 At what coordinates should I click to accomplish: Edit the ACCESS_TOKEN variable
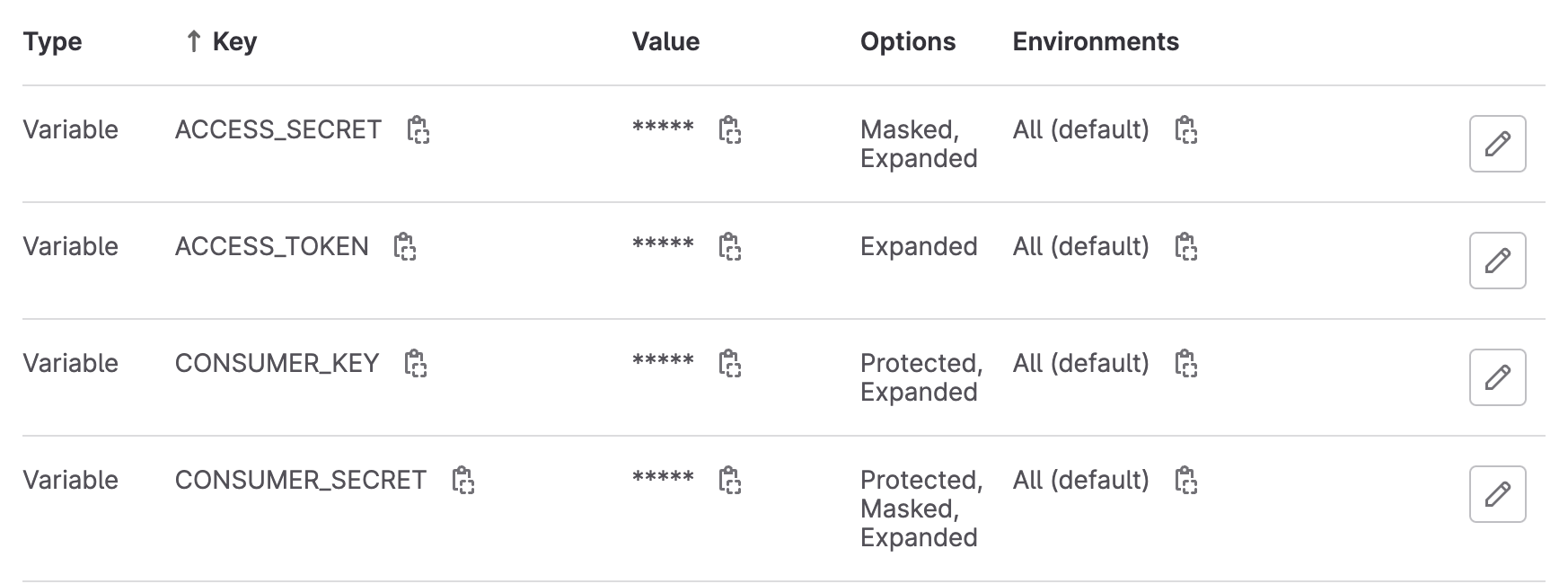(x=1497, y=261)
